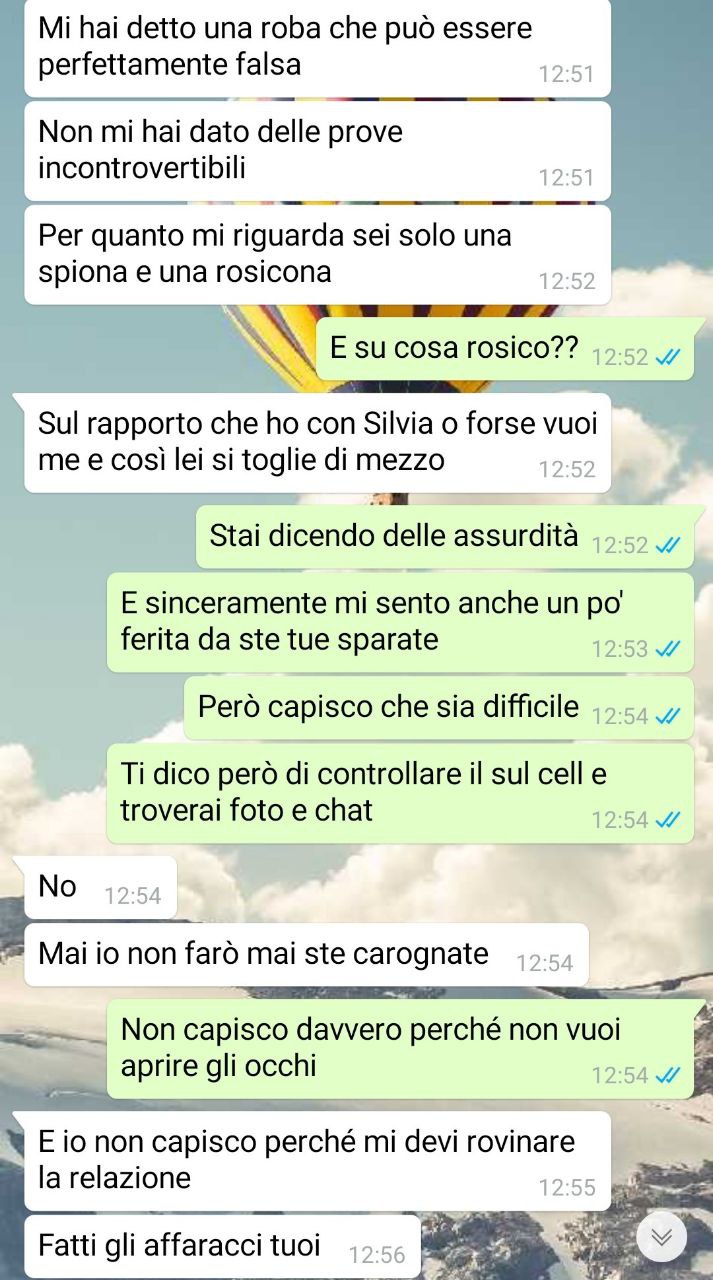Tap green bubble 'Non capisco davvero perché'
Viewport: 713px width, 1280px height.
click(400, 1048)
